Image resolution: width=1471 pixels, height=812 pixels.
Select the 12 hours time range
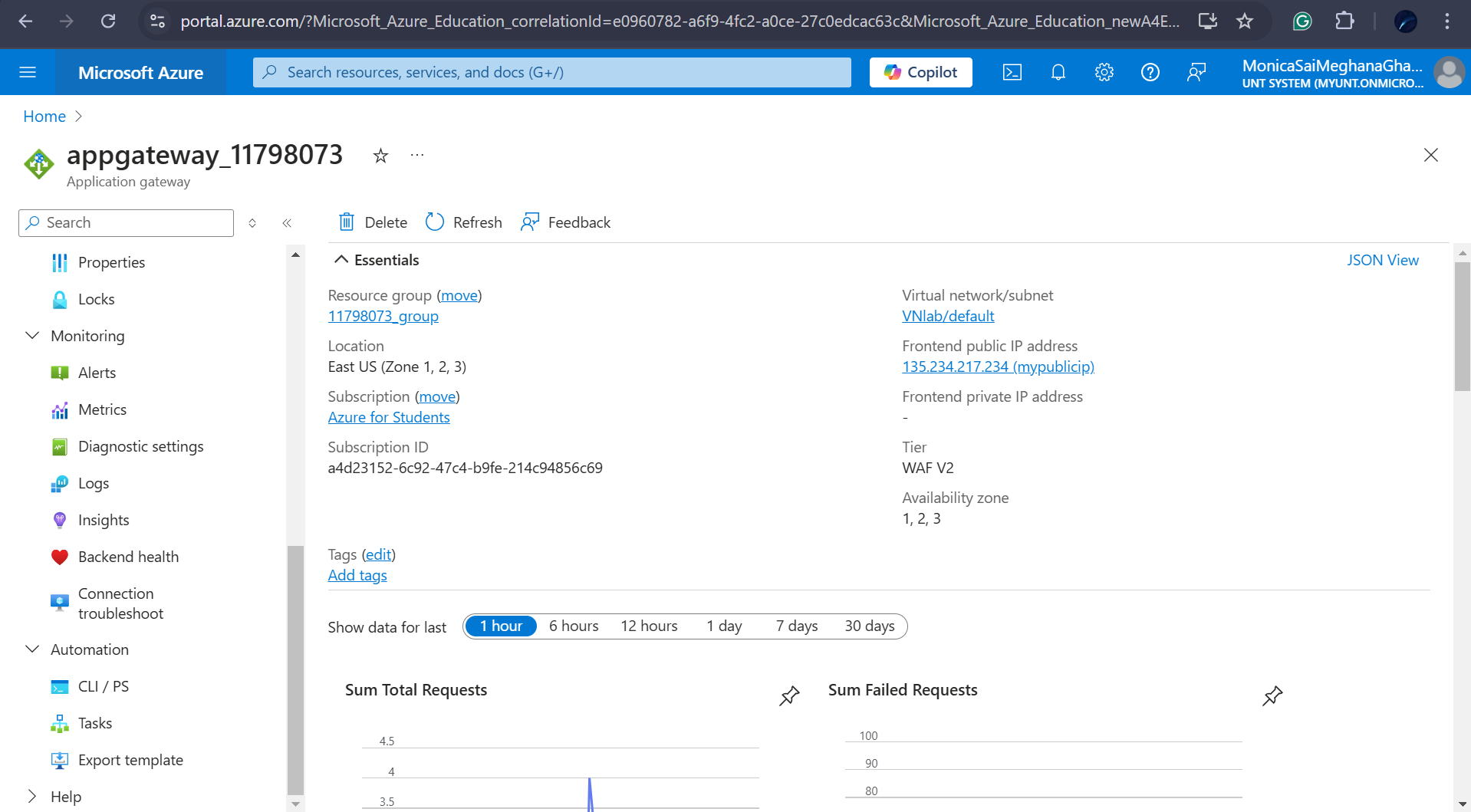pyautogui.click(x=649, y=626)
